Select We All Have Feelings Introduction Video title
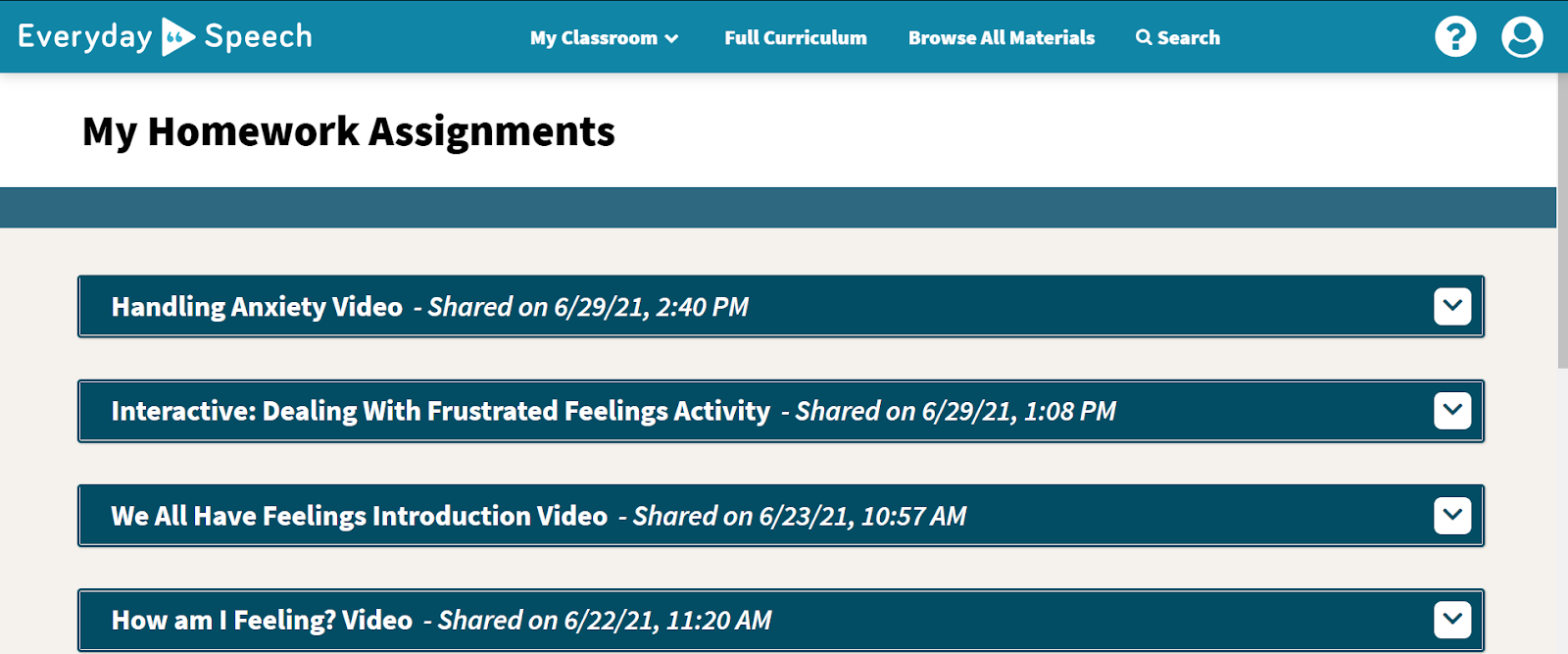Image resolution: width=1568 pixels, height=654 pixels. tap(360, 516)
